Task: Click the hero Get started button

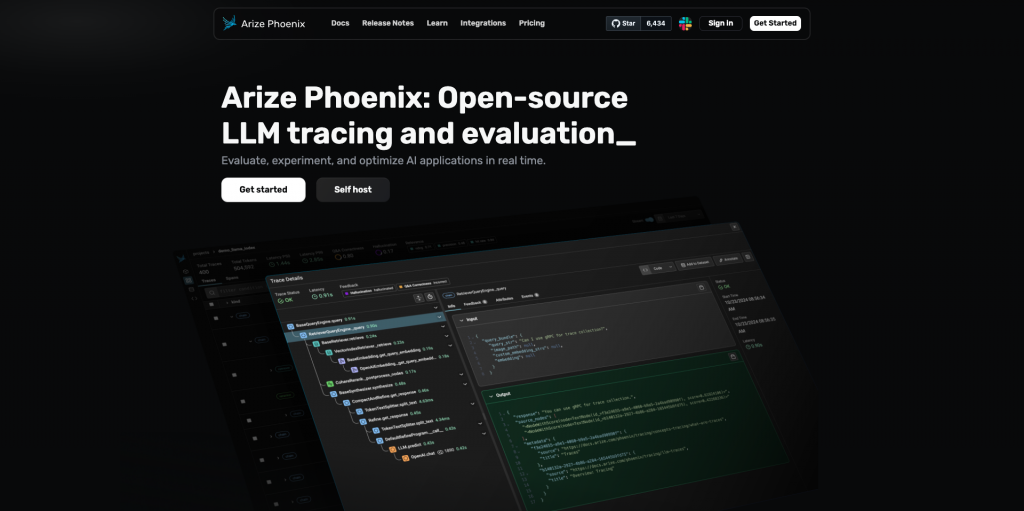Action: 263,190
